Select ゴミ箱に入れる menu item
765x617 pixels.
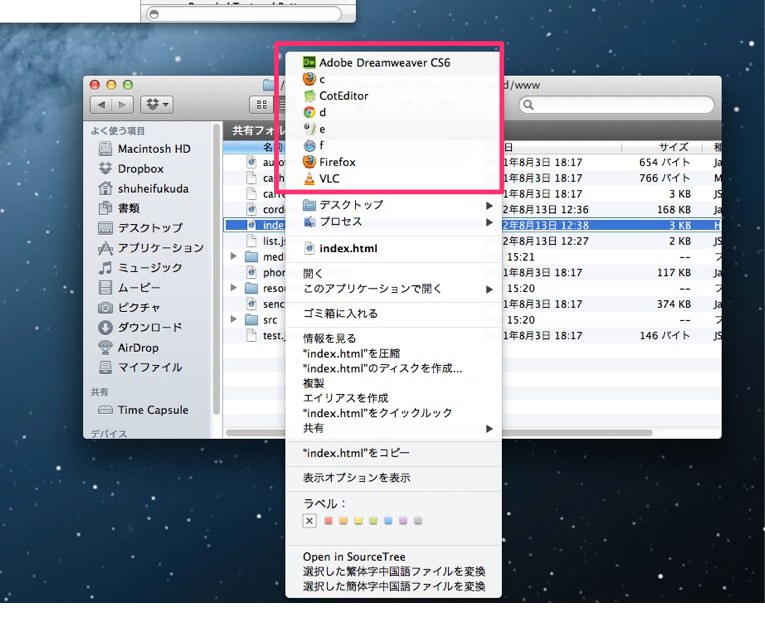click(x=341, y=314)
